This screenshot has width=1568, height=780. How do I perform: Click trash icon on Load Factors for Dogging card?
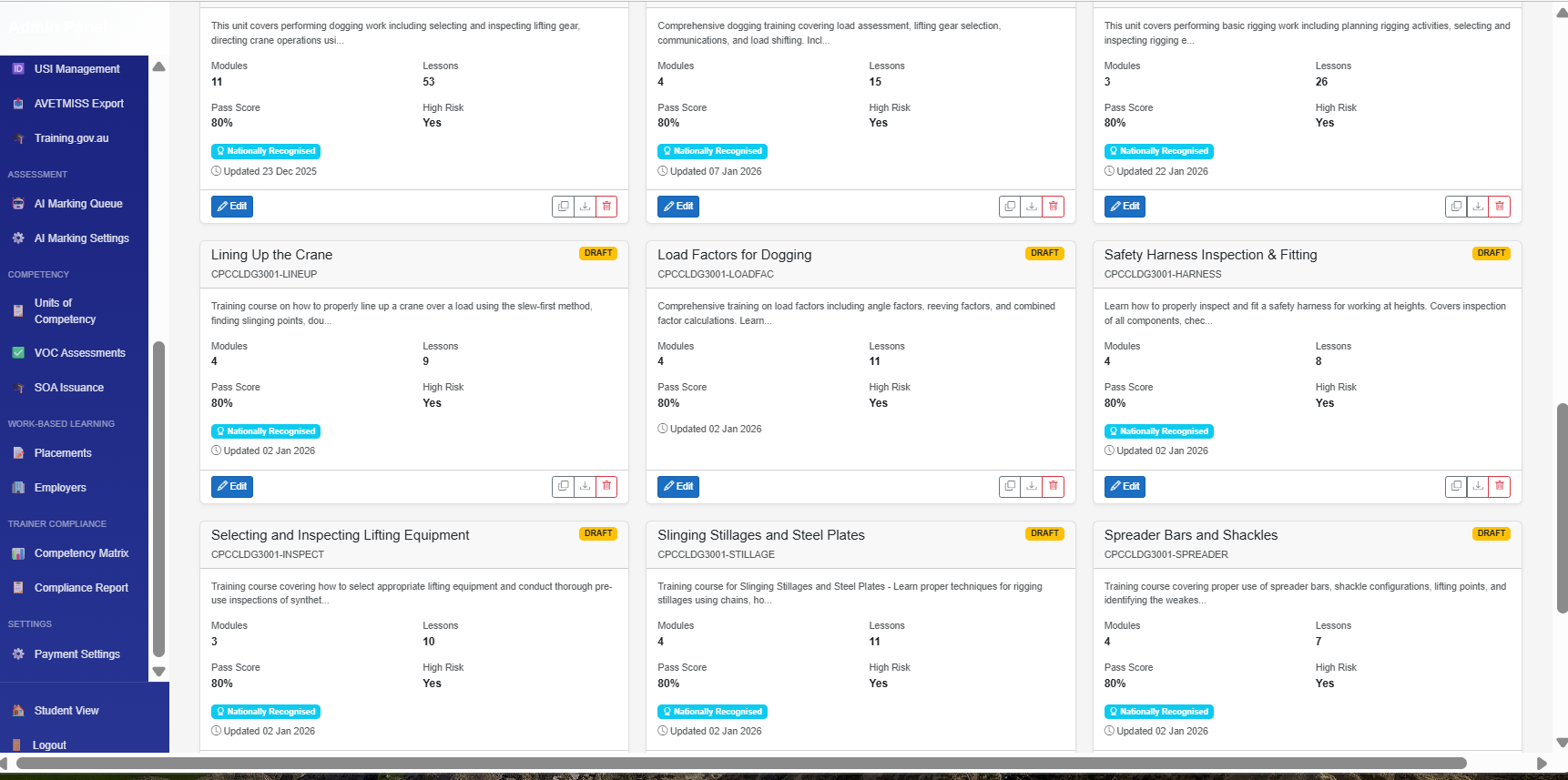(x=1054, y=486)
